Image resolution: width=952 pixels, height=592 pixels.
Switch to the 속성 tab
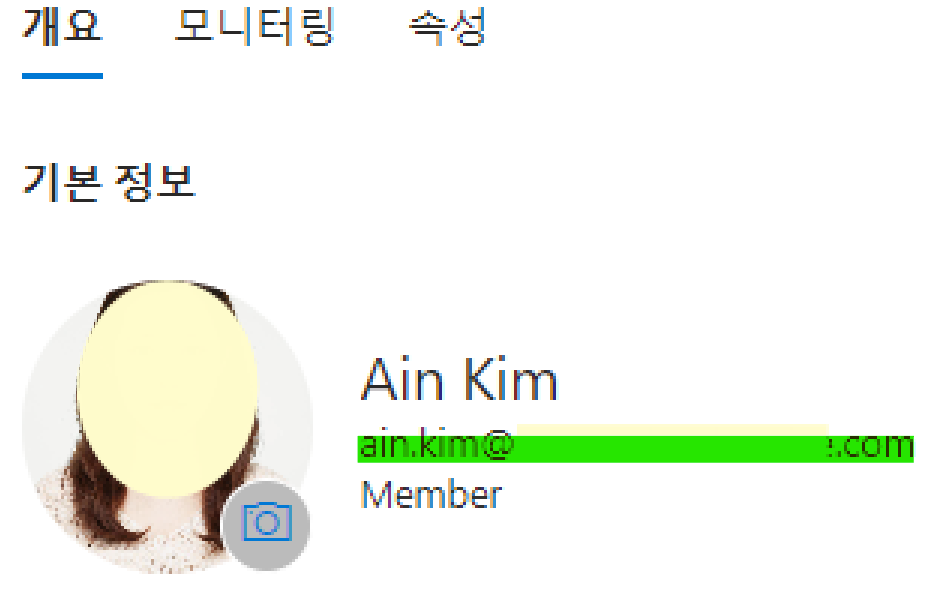[x=447, y=27]
